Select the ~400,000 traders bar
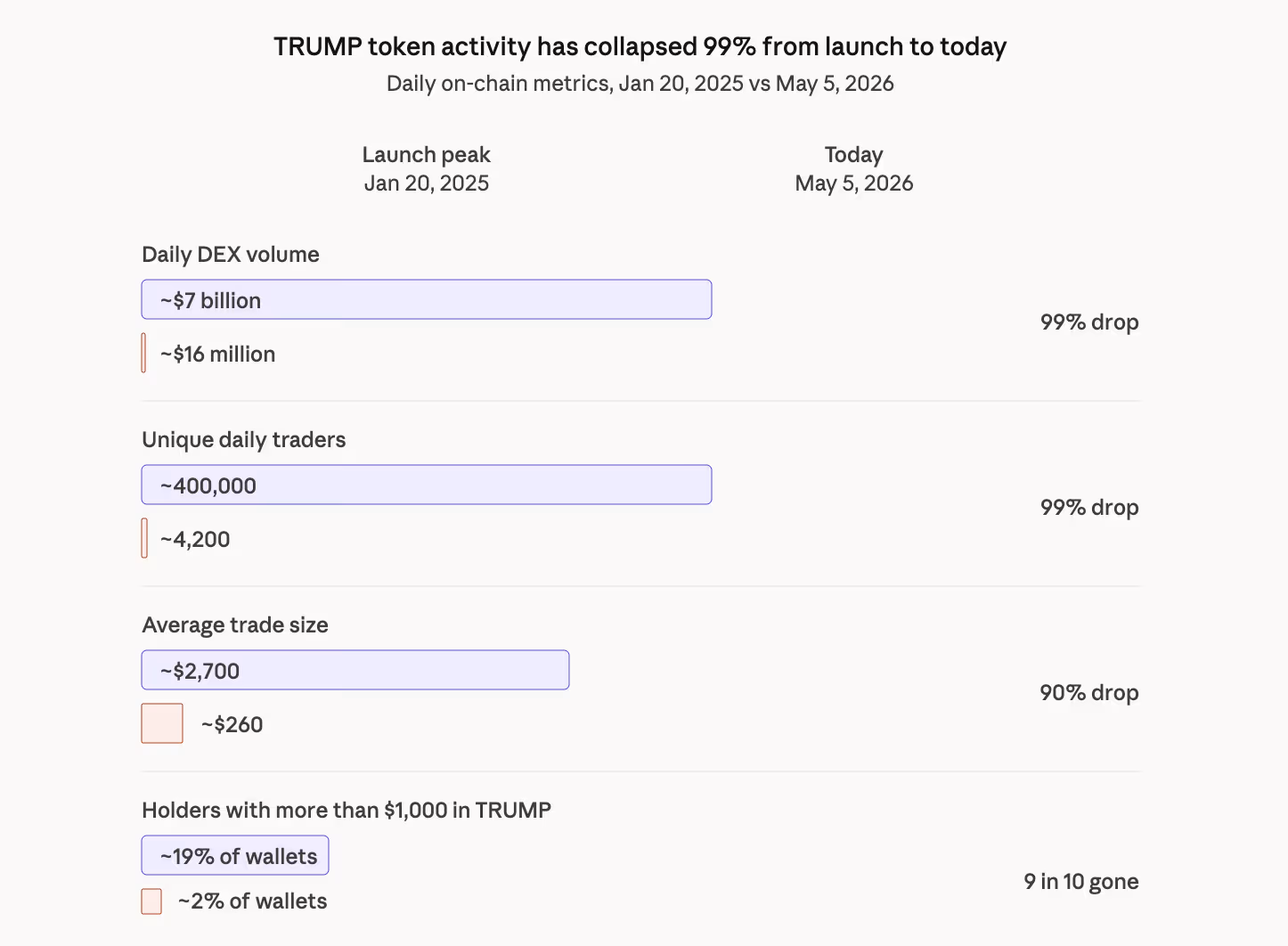Viewport: 1288px width, 946px height. coord(427,485)
